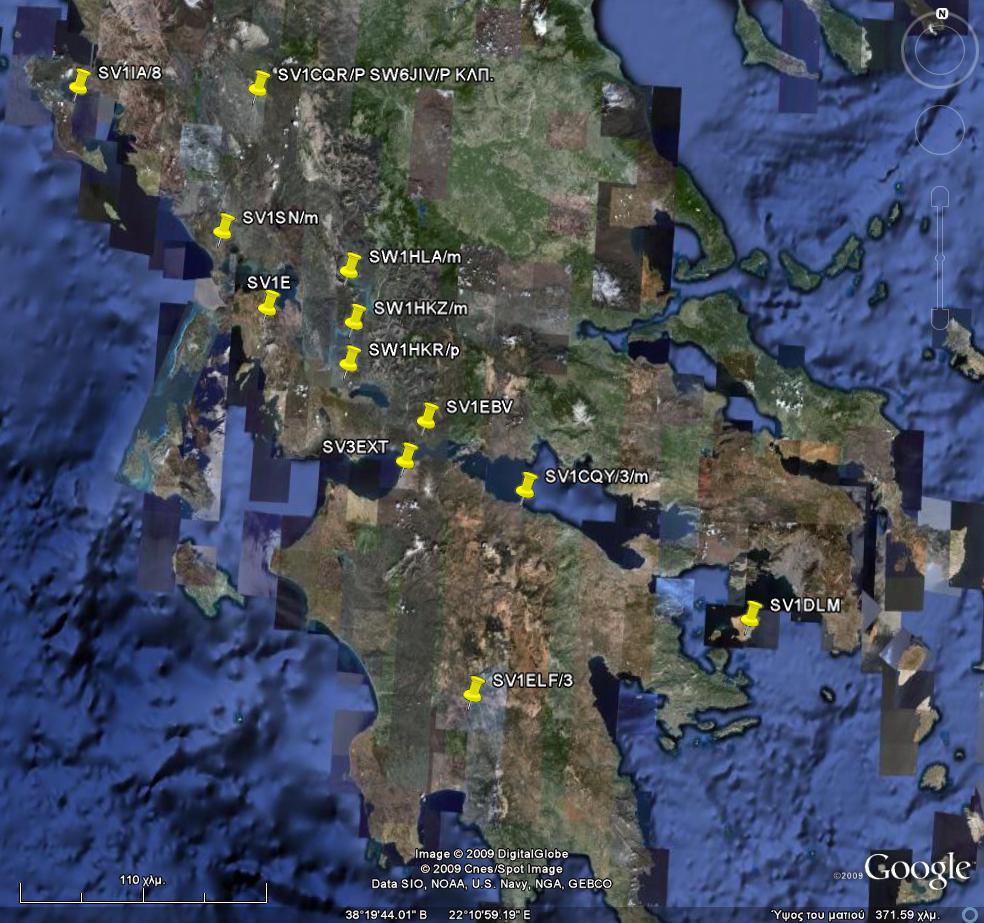Click the SV1CQY/3/m yellow pushpin
The height and width of the screenshot is (923, 984).
point(526,486)
